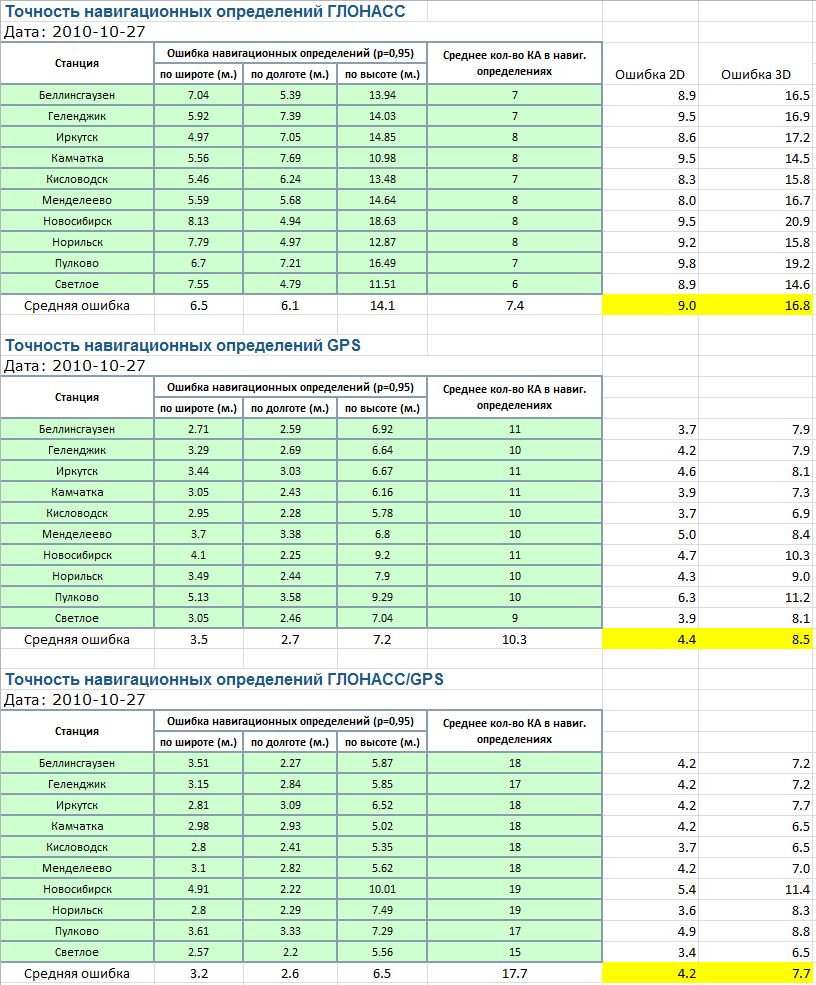The width and height of the screenshot is (816, 985).
Task: Click the date cell under the GPS title
Action: click(75, 366)
